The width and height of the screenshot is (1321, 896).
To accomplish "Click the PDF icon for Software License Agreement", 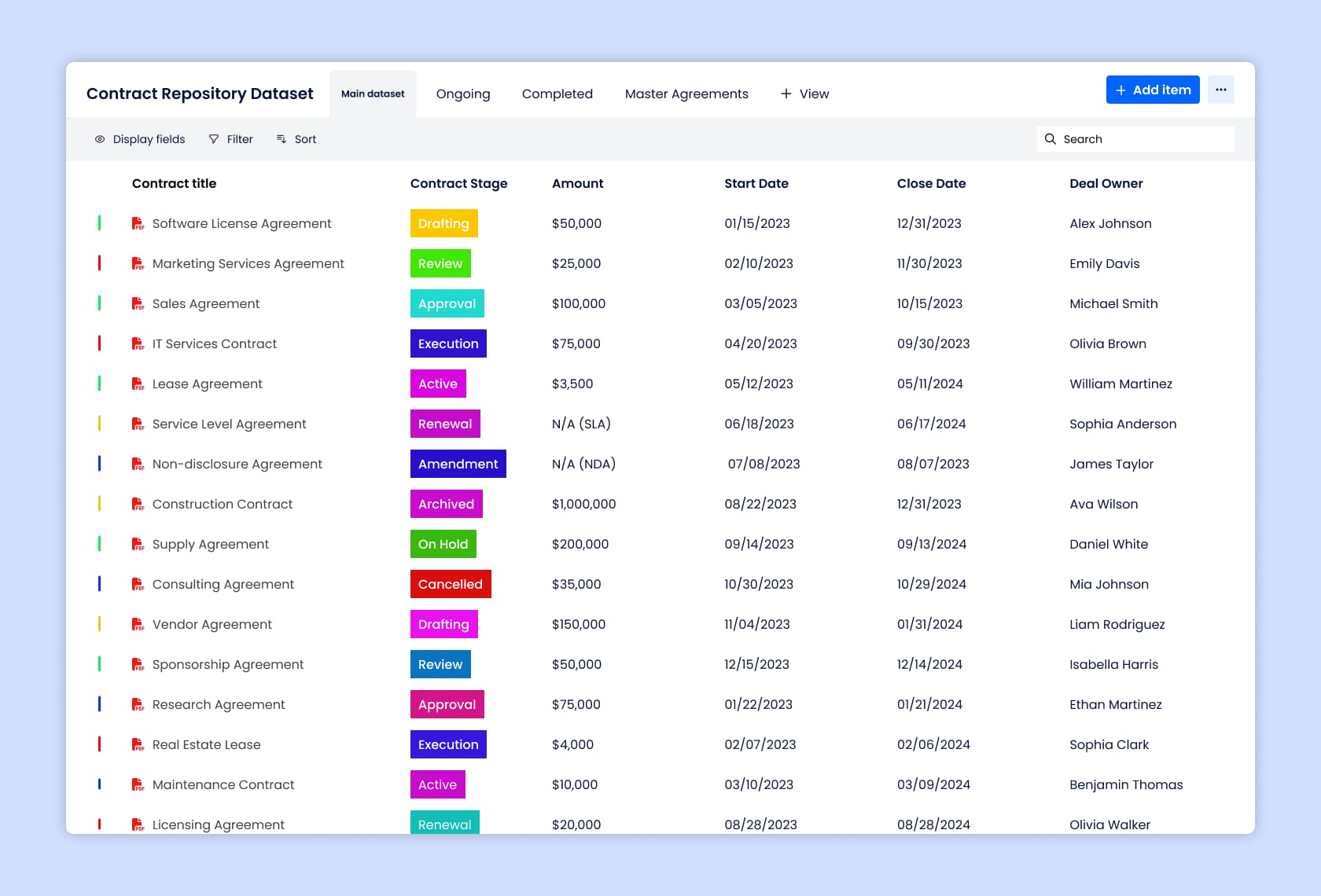I will (138, 223).
